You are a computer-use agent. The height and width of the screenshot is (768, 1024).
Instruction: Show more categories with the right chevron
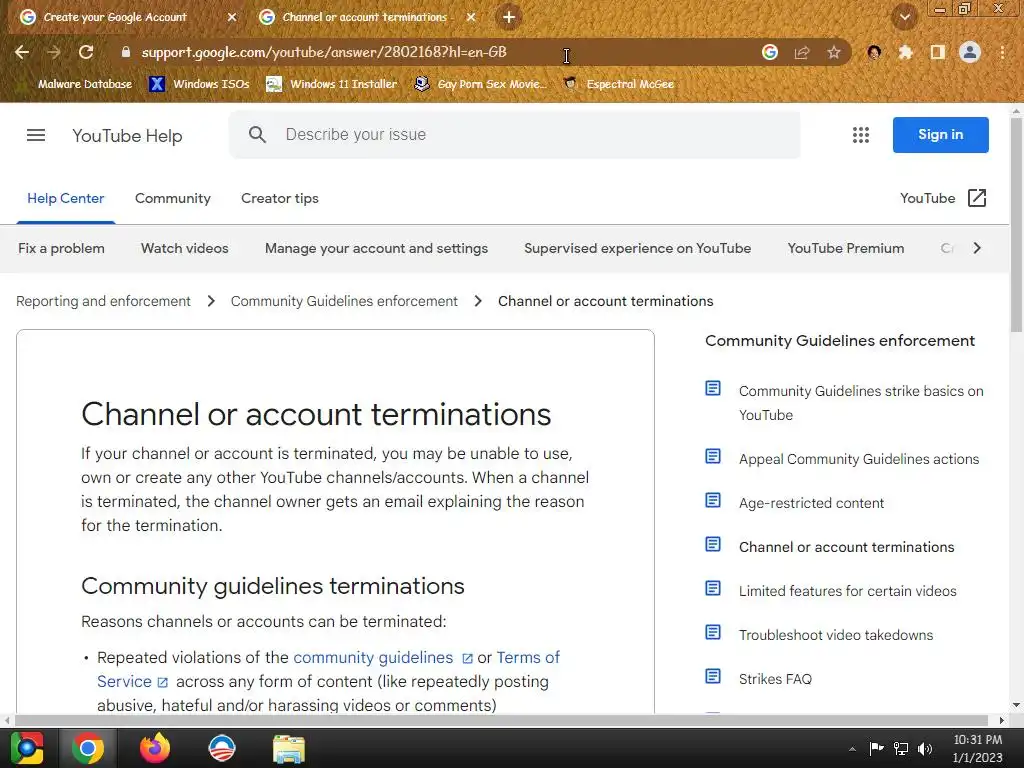977,248
